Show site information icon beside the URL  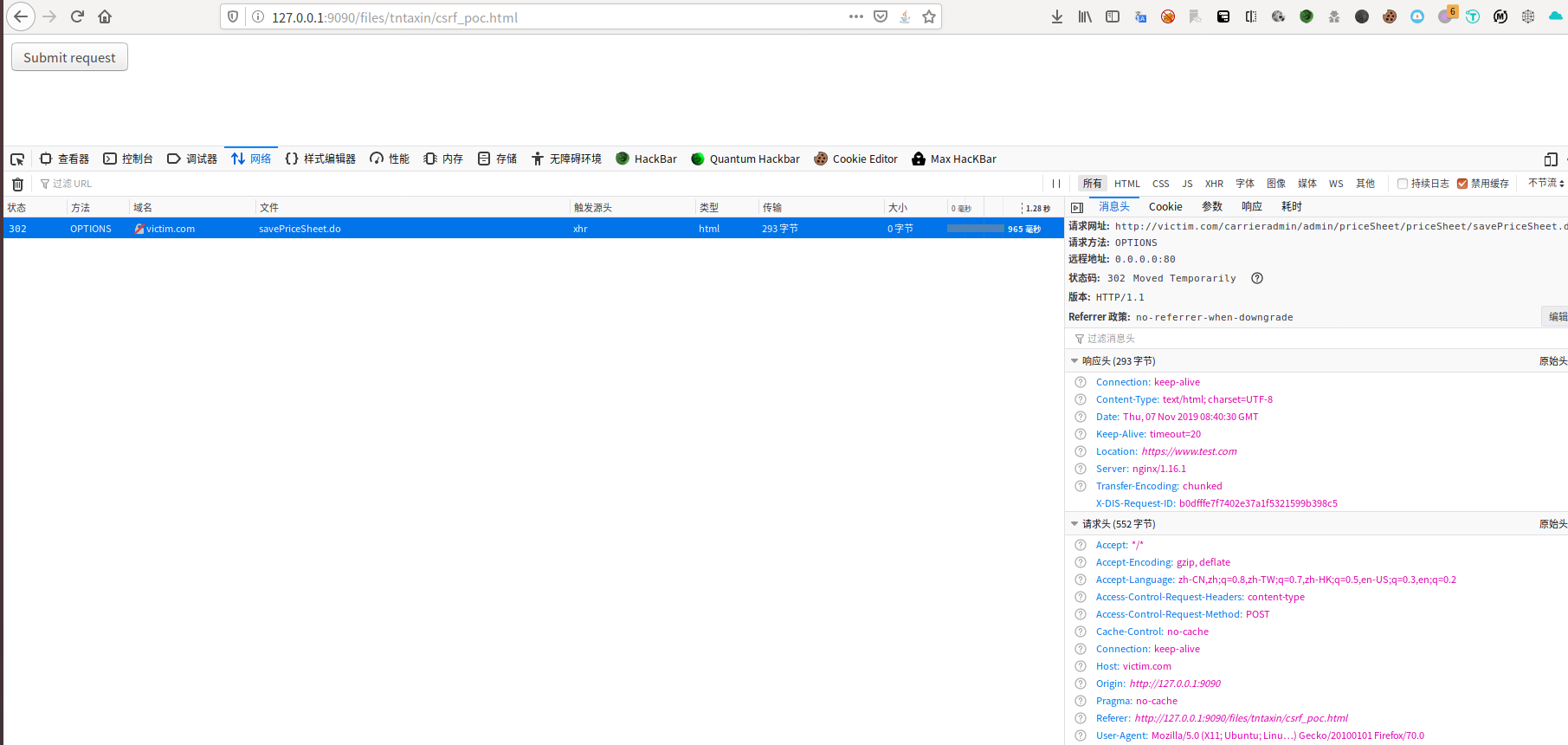(257, 16)
